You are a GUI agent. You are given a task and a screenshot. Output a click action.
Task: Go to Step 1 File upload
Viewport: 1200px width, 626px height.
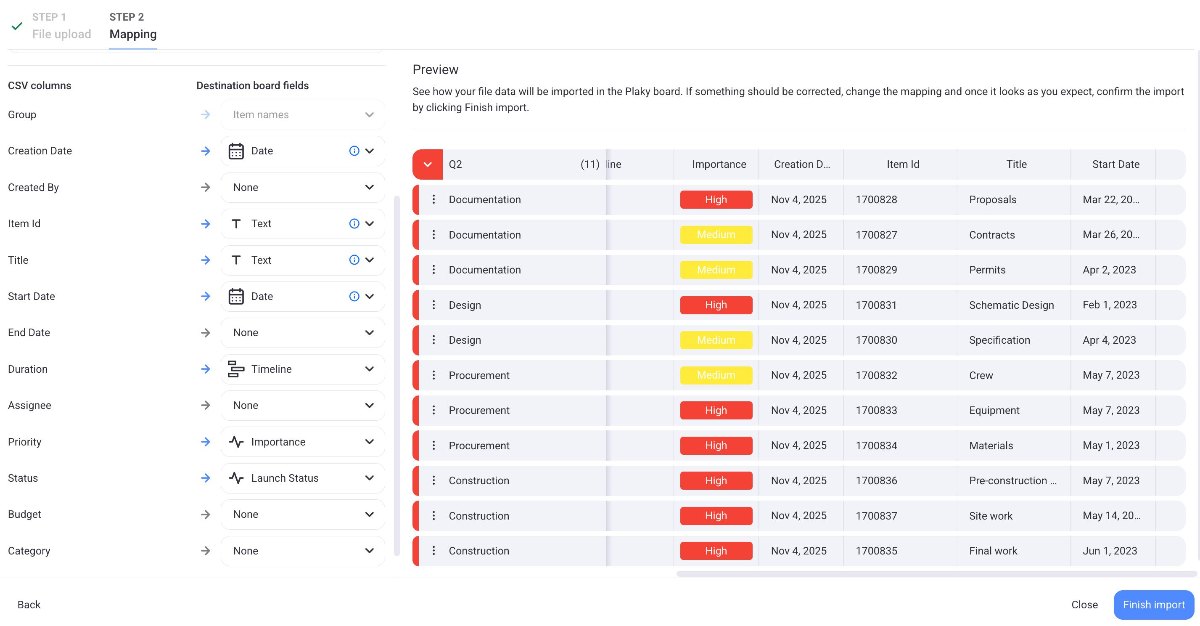61,26
